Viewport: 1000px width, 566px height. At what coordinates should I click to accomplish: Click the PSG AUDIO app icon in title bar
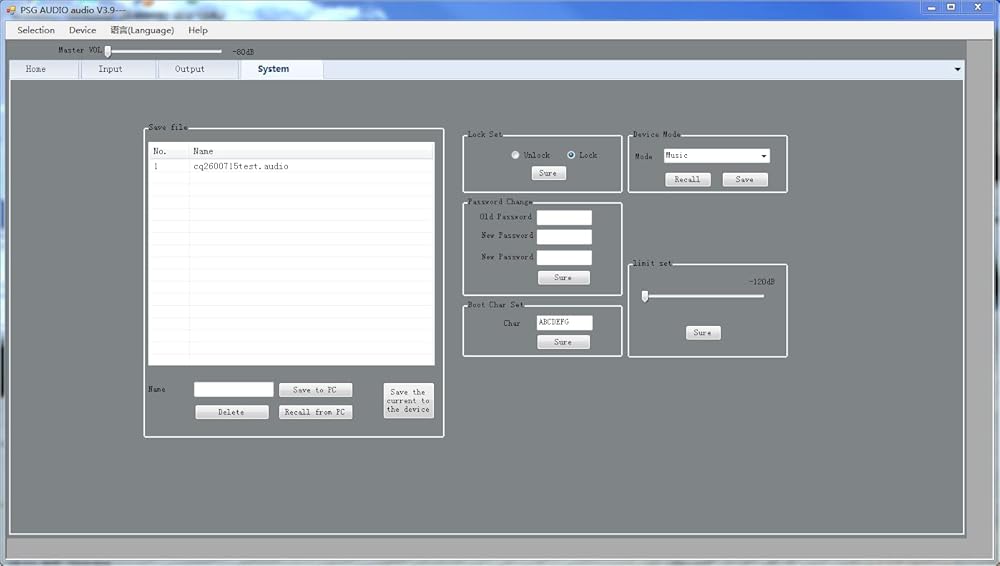(x=10, y=10)
